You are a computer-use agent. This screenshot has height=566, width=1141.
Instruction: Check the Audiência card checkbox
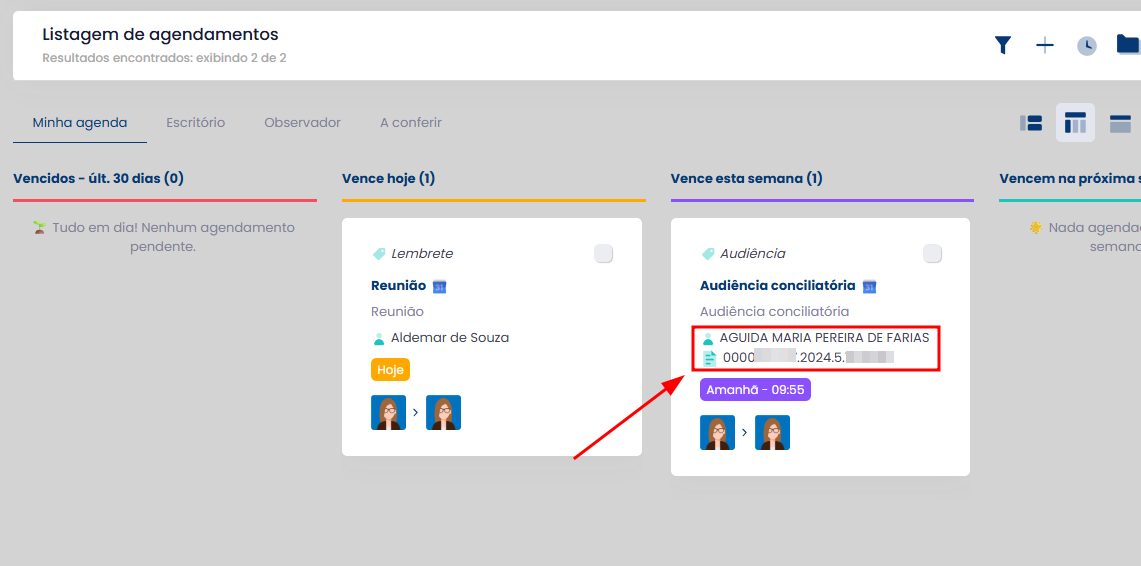coord(932,254)
